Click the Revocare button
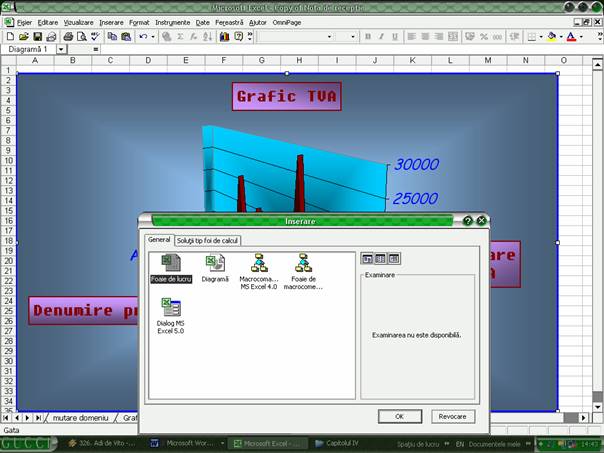This screenshot has width=604, height=453. pyautogui.click(x=452, y=416)
